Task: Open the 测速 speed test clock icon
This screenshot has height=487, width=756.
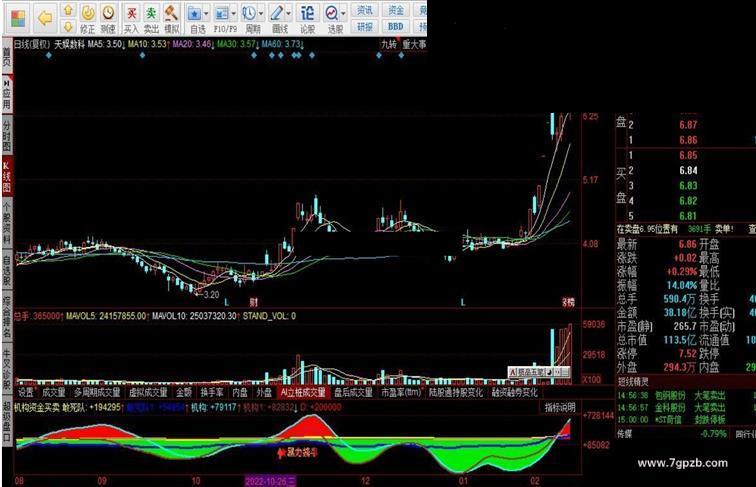Action: 108,20
